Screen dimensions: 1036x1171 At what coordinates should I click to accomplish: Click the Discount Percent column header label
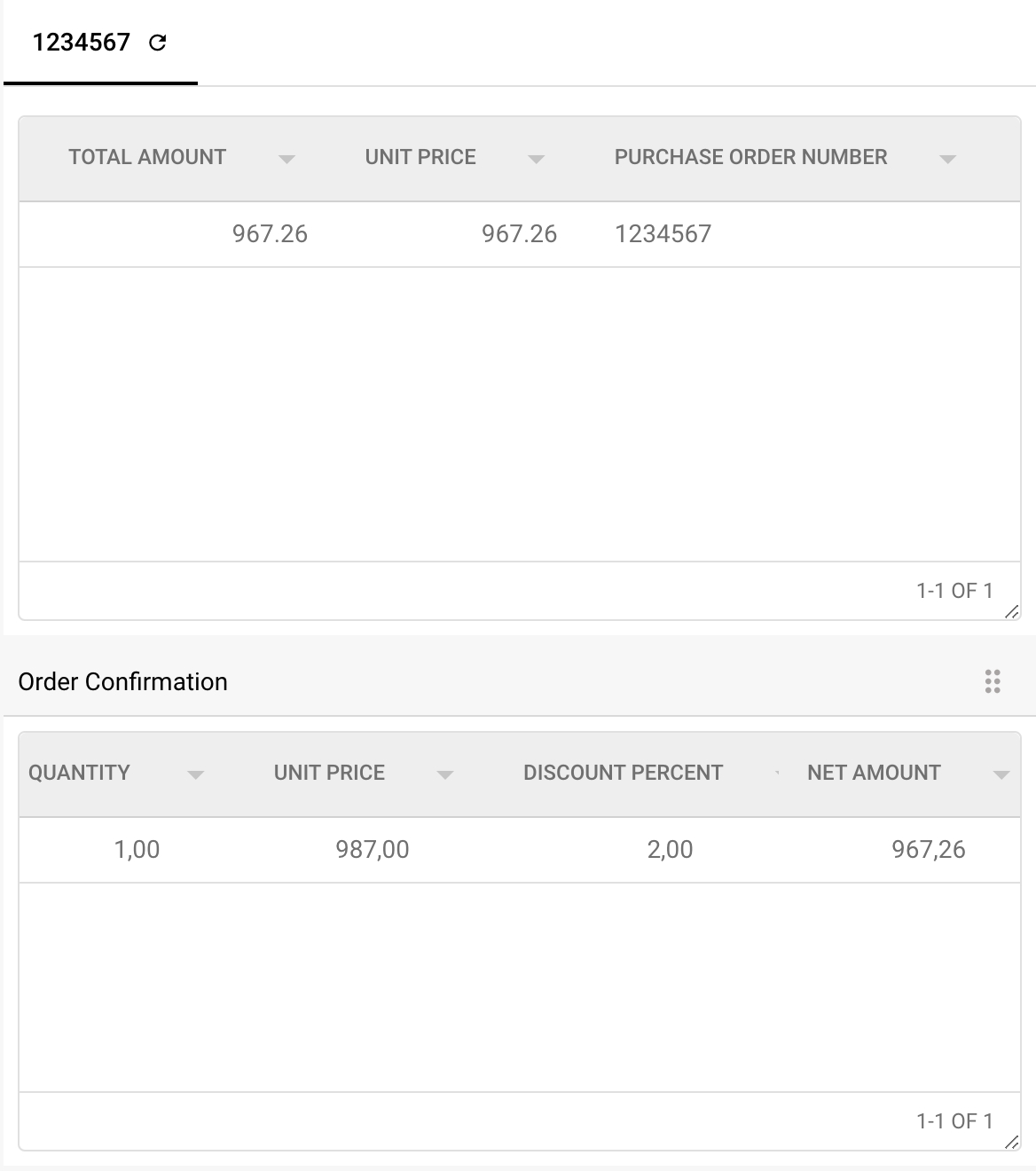[x=623, y=773]
